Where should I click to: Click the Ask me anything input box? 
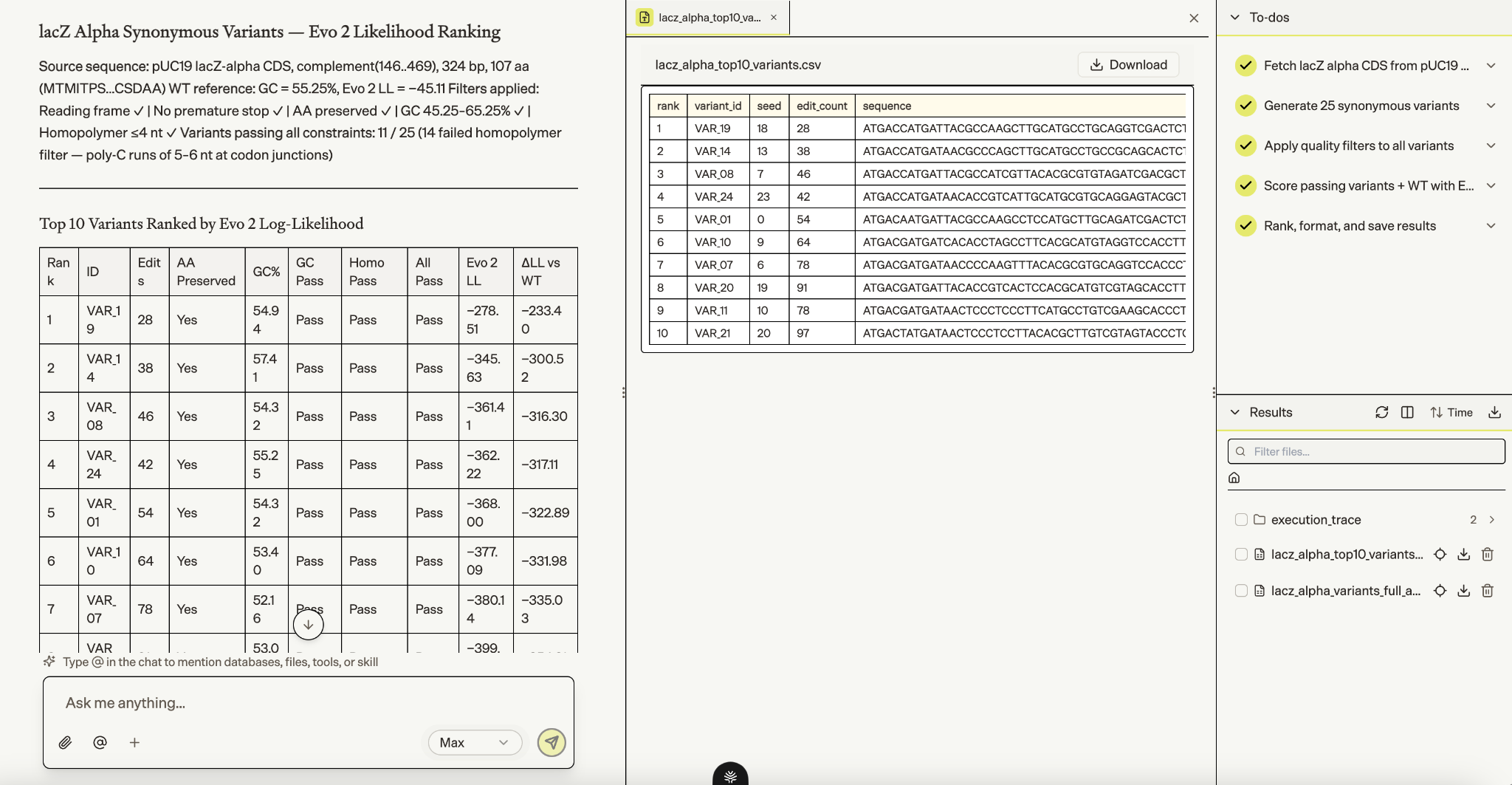tap(309, 702)
